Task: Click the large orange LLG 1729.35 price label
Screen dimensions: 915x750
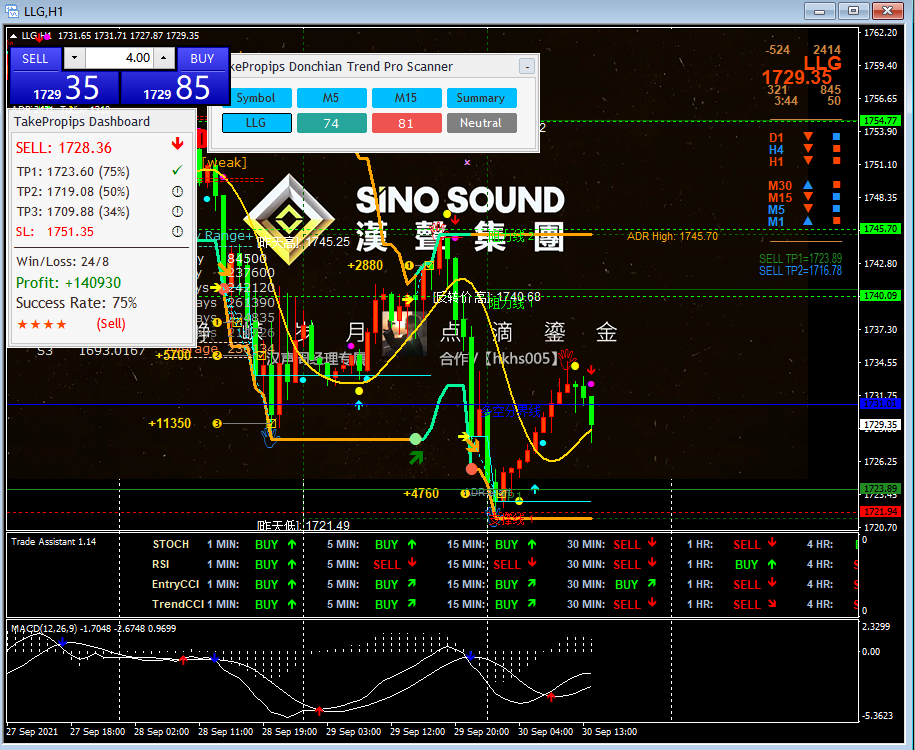Action: 801,70
